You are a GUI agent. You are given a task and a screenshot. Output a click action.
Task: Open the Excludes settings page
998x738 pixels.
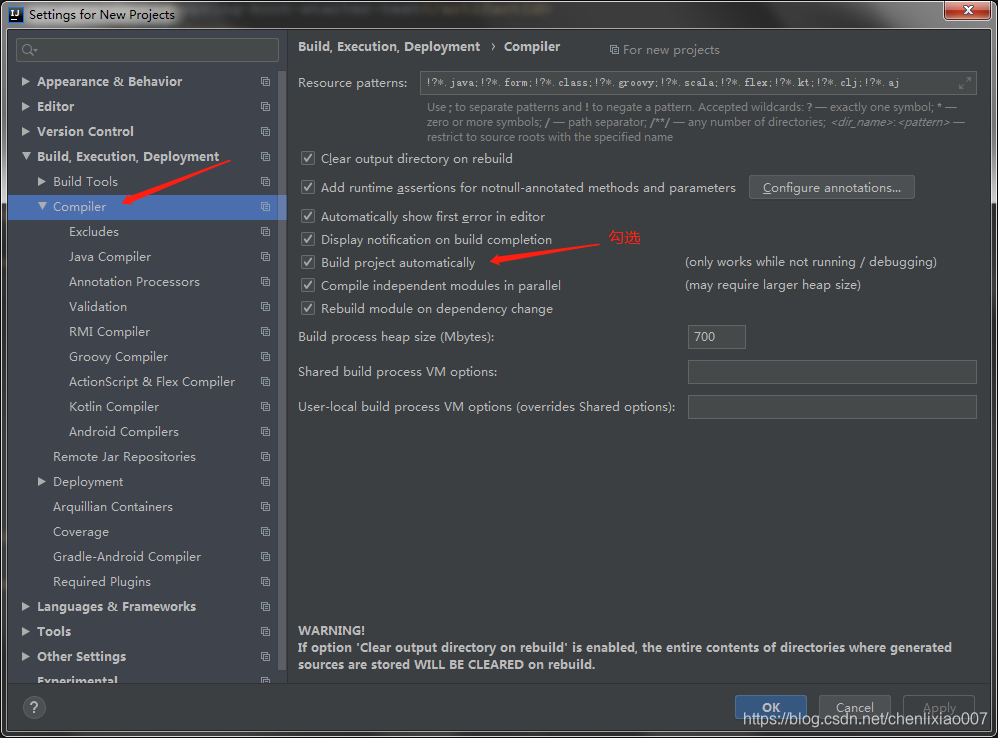[94, 232]
